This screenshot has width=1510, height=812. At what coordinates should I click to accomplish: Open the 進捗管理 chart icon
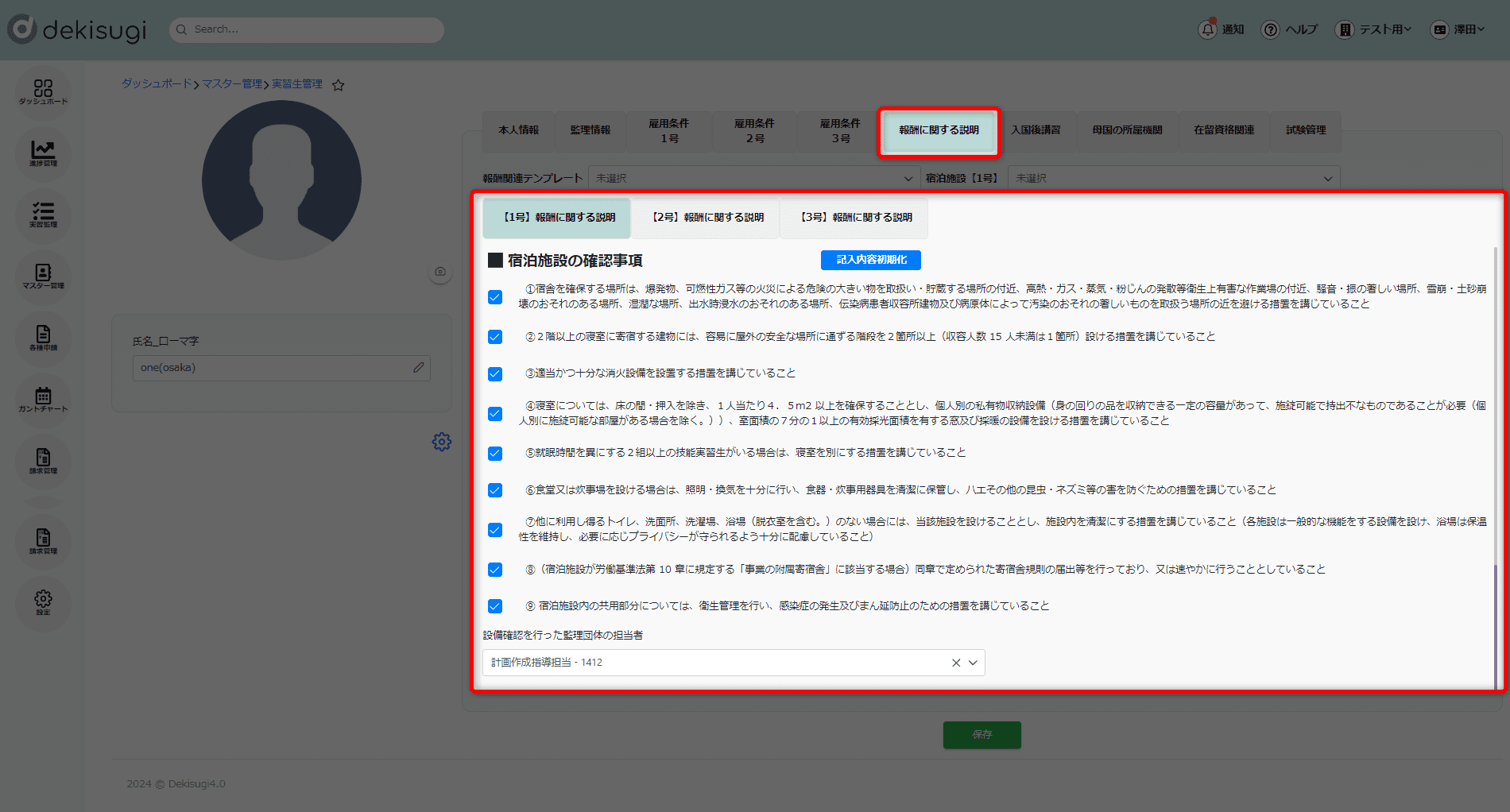[x=43, y=153]
